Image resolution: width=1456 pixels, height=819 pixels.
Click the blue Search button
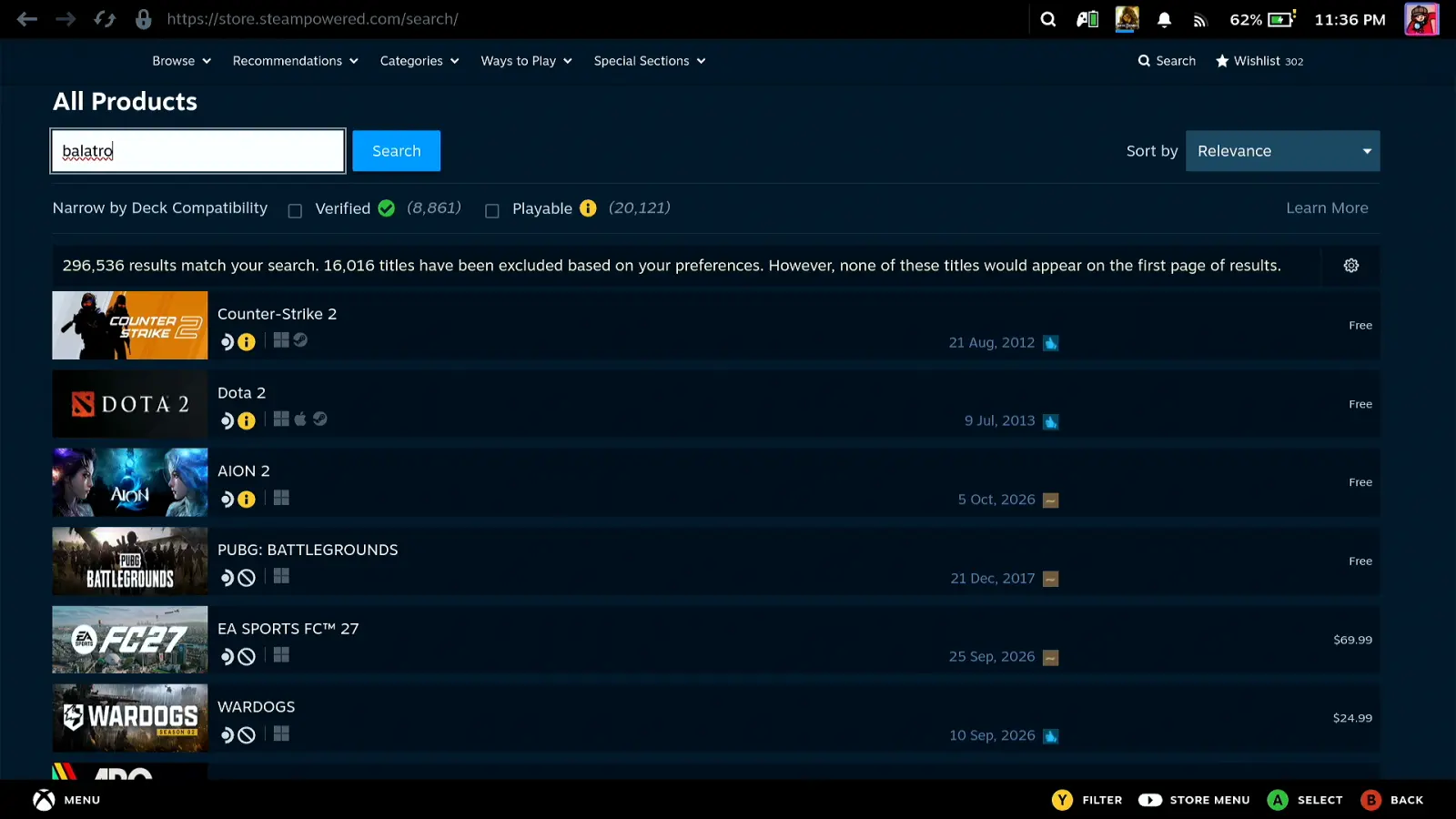coord(397,151)
